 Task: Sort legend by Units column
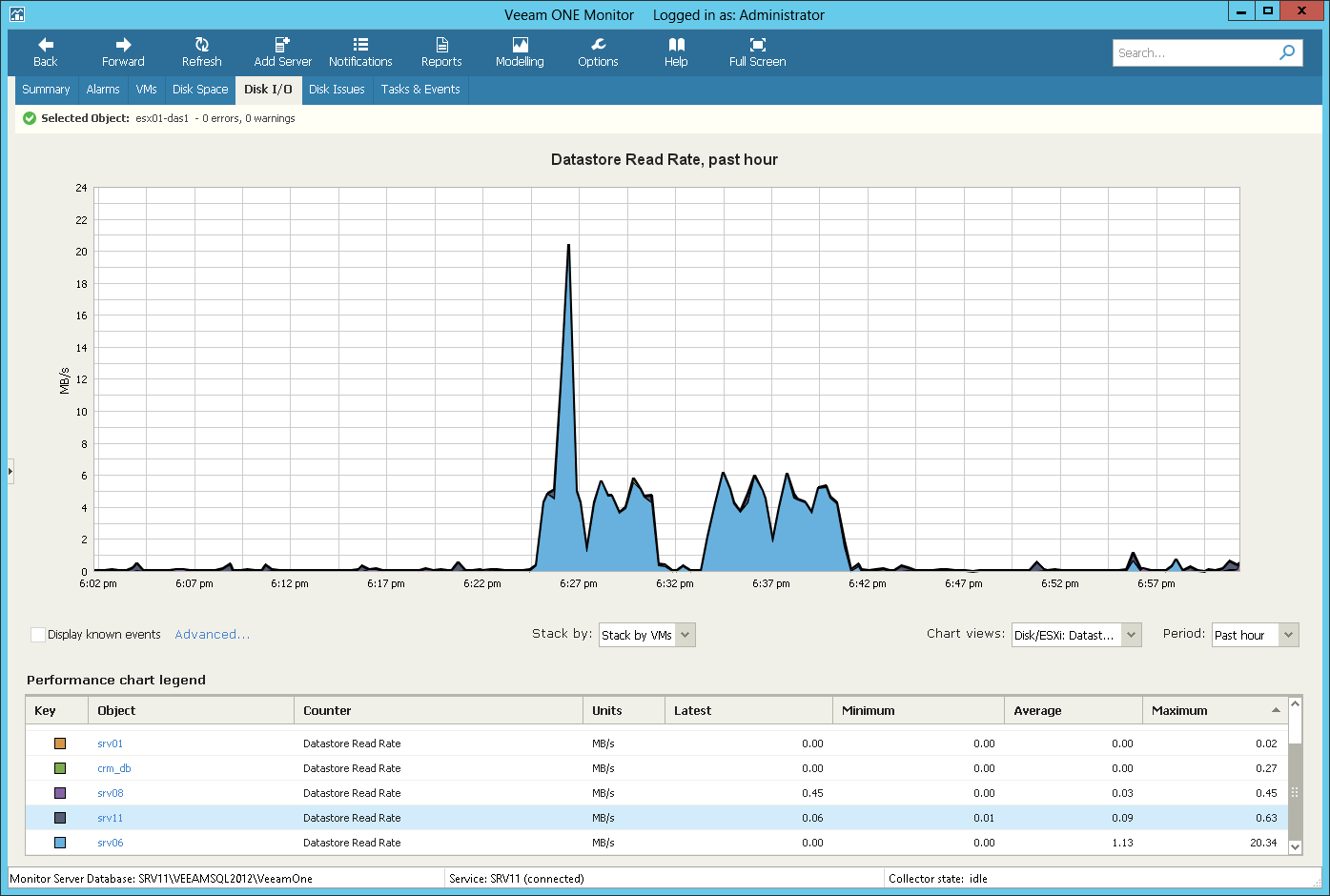(624, 710)
